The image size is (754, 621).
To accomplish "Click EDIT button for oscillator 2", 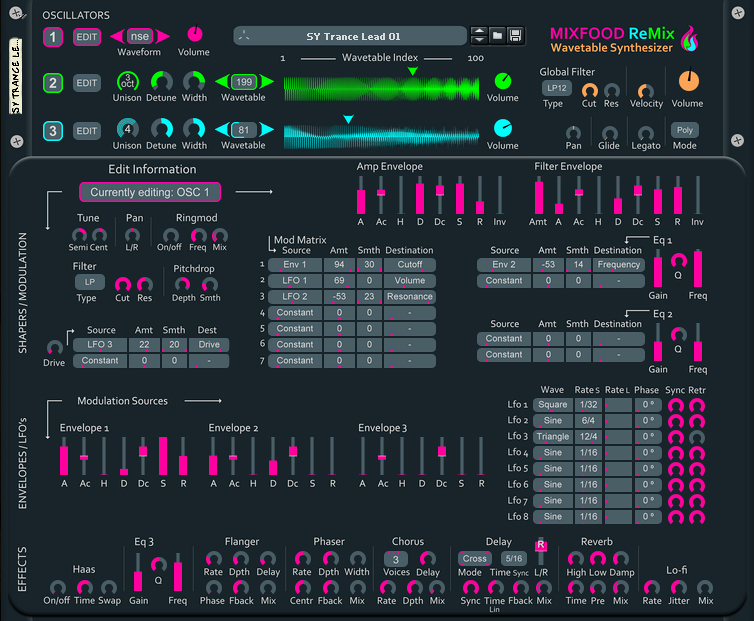I will pos(87,83).
